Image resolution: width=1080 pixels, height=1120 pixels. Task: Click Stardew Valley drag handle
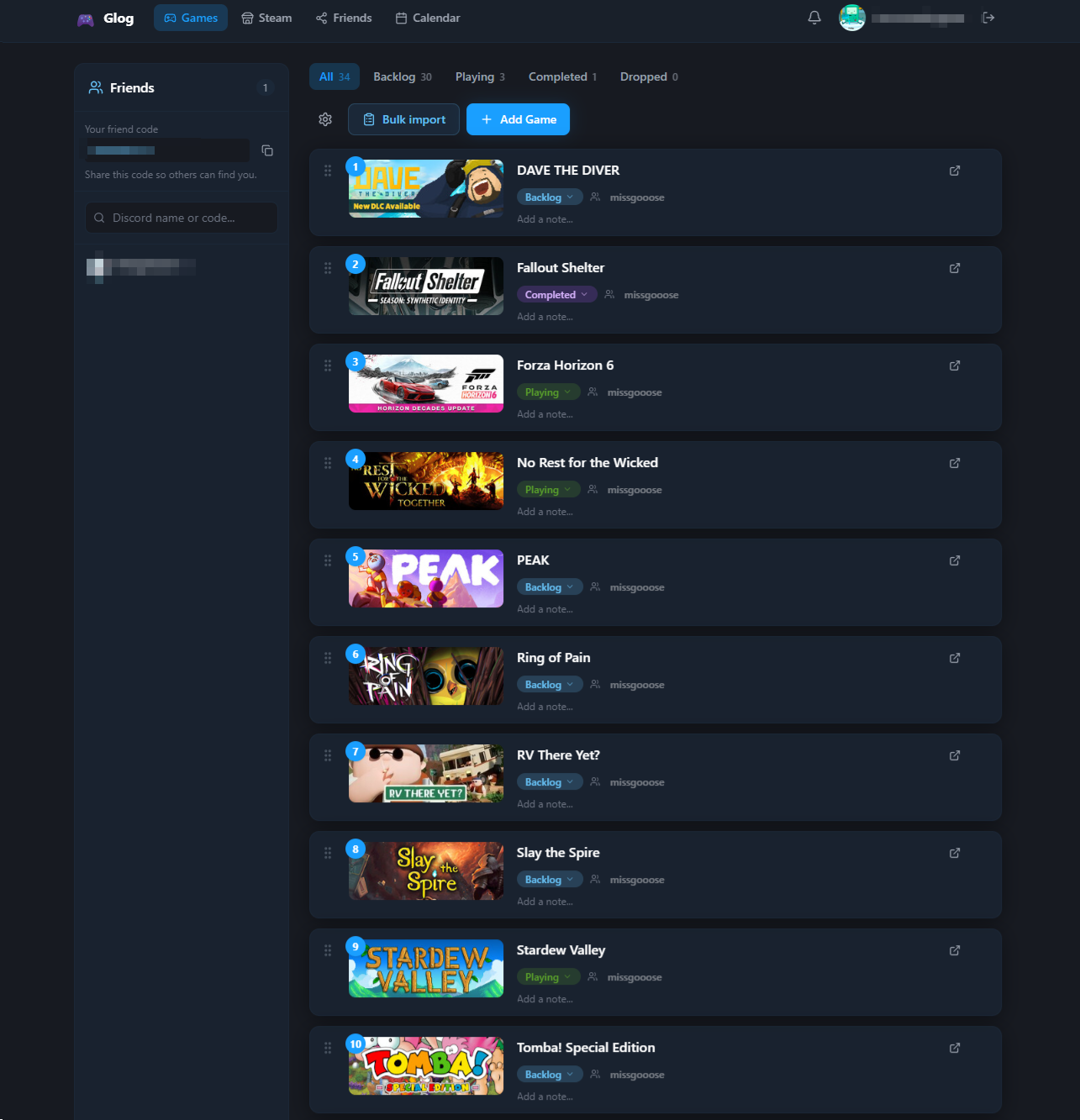point(328,950)
